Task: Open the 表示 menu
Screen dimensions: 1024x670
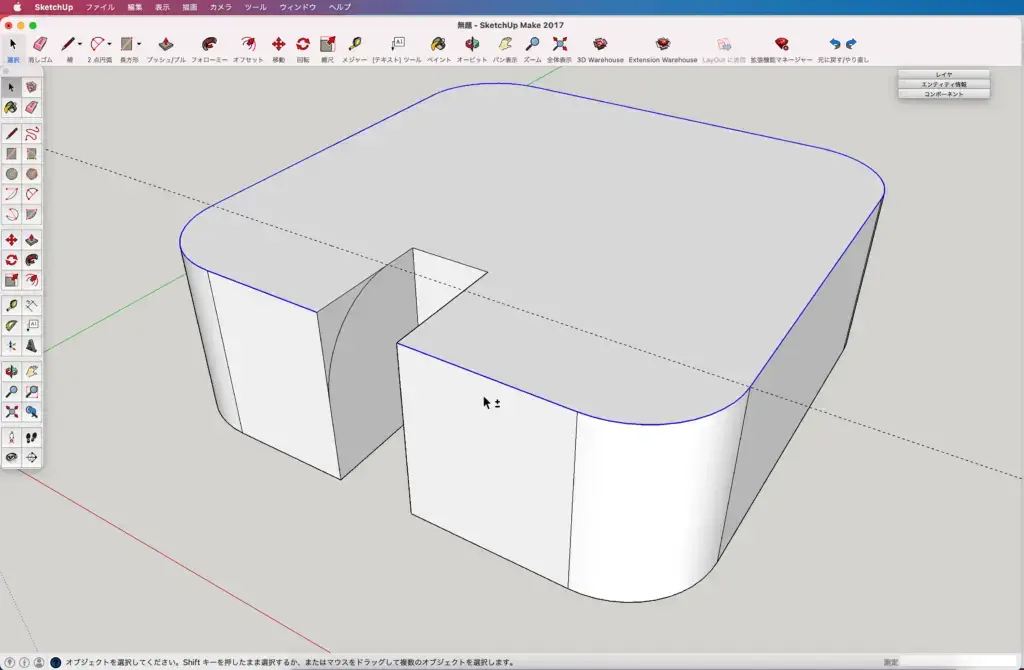Action: (x=162, y=7)
